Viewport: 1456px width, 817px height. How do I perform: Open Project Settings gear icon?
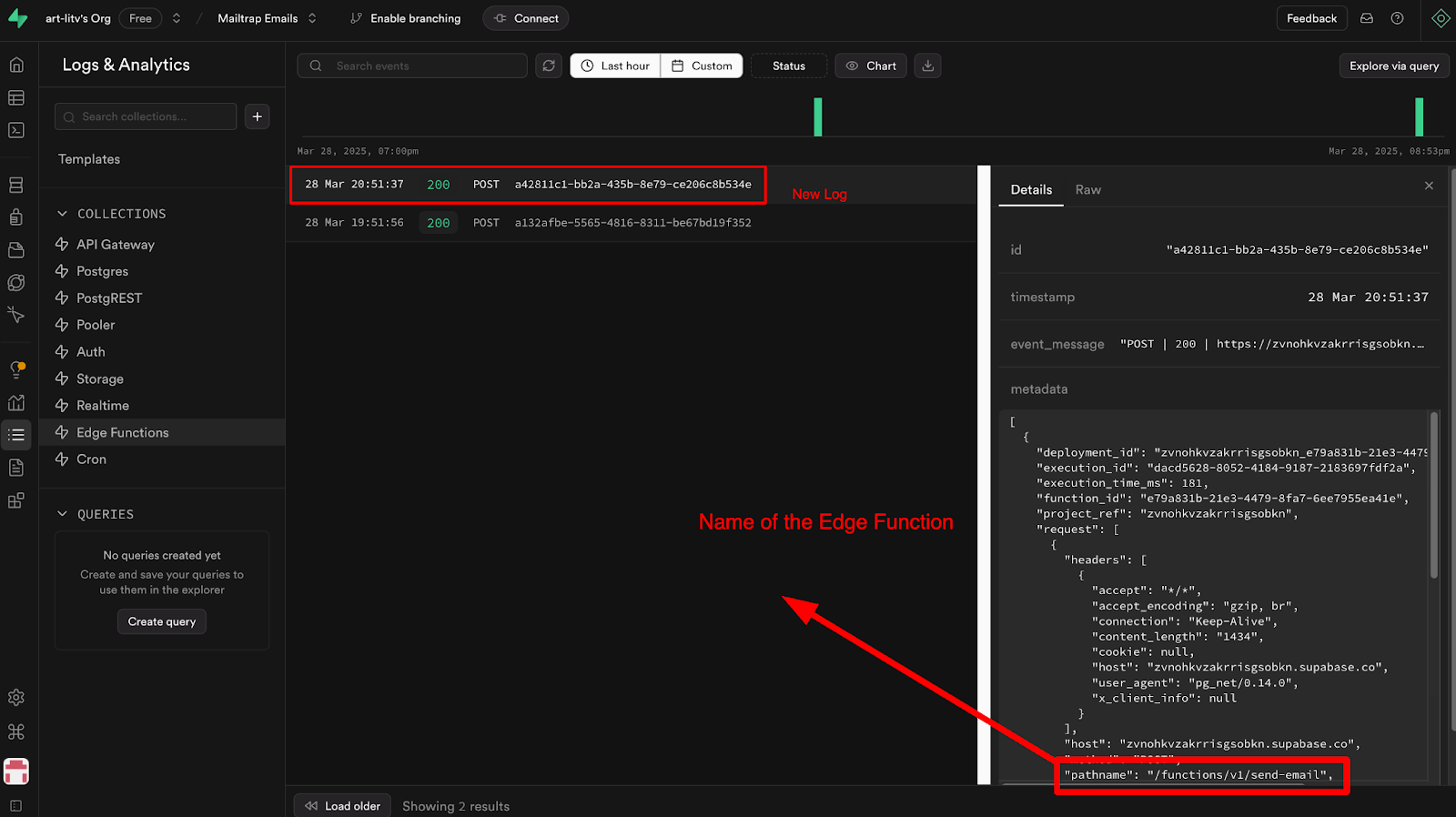pos(16,698)
